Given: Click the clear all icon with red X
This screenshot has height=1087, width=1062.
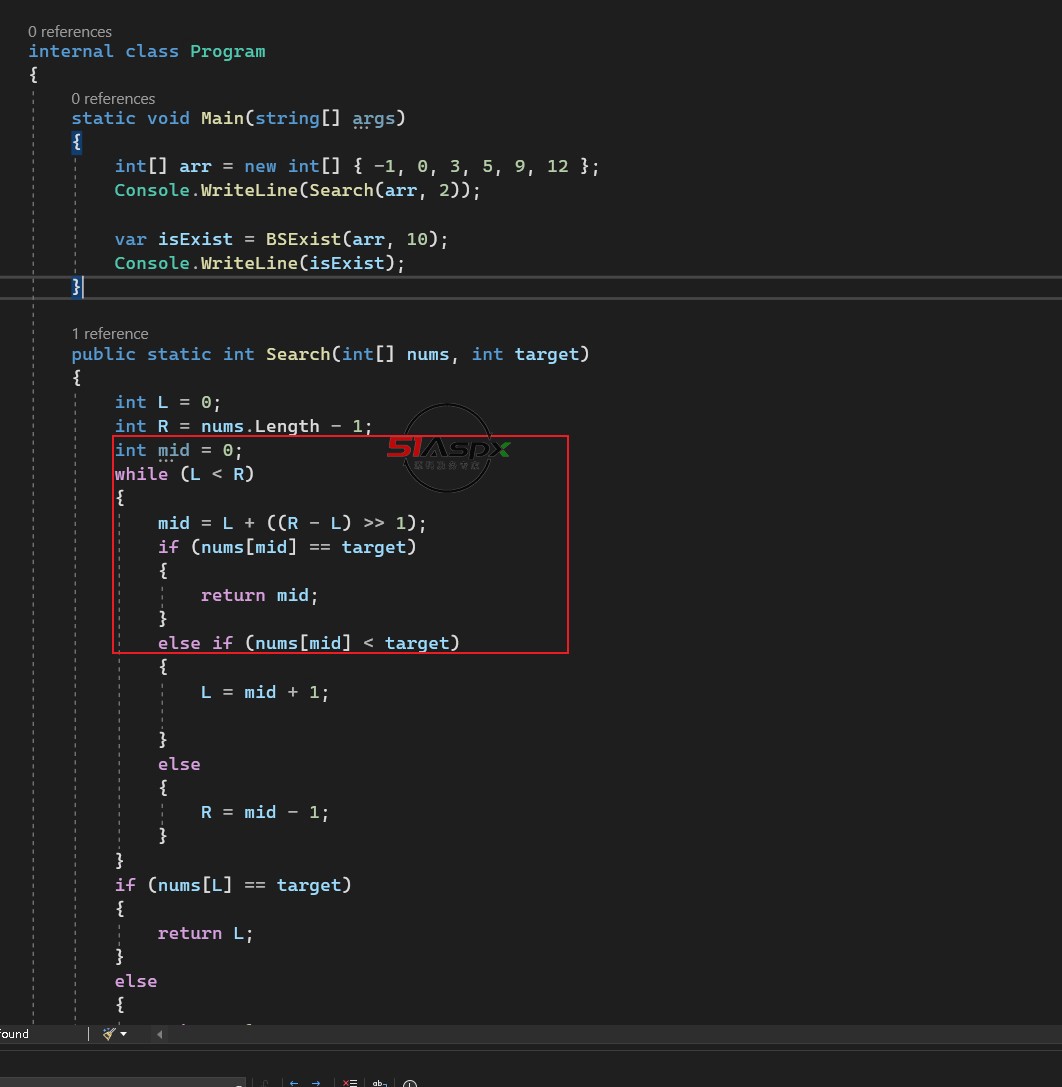Looking at the screenshot, I should pos(349,1082).
